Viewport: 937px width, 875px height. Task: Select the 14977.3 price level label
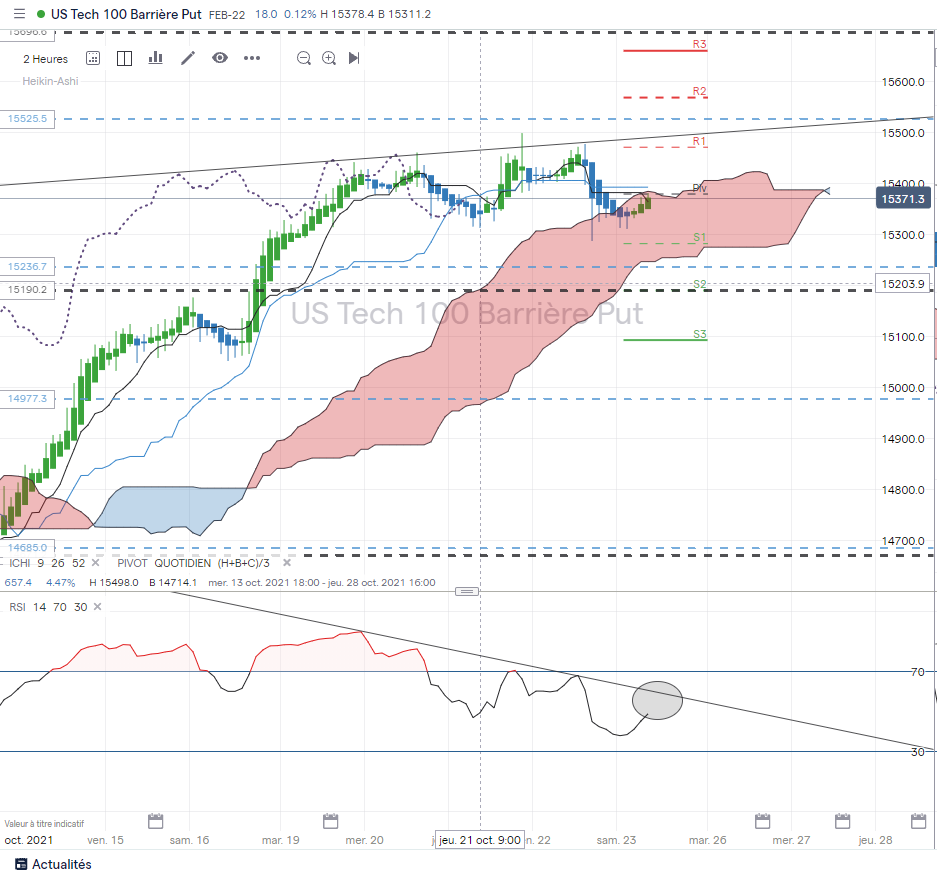click(27, 399)
